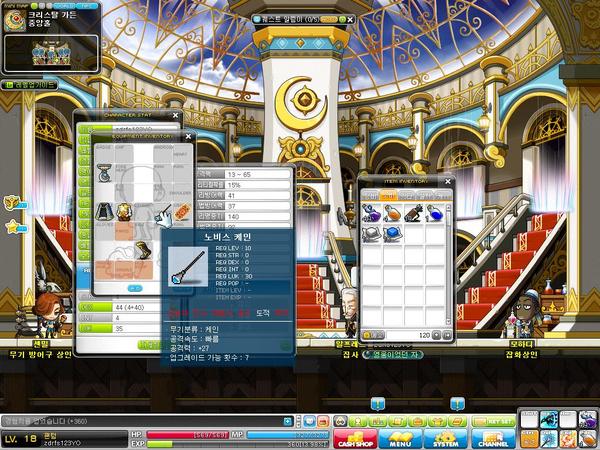Open the skill book shortcut button
This screenshot has height=450, width=600.
(457, 421)
